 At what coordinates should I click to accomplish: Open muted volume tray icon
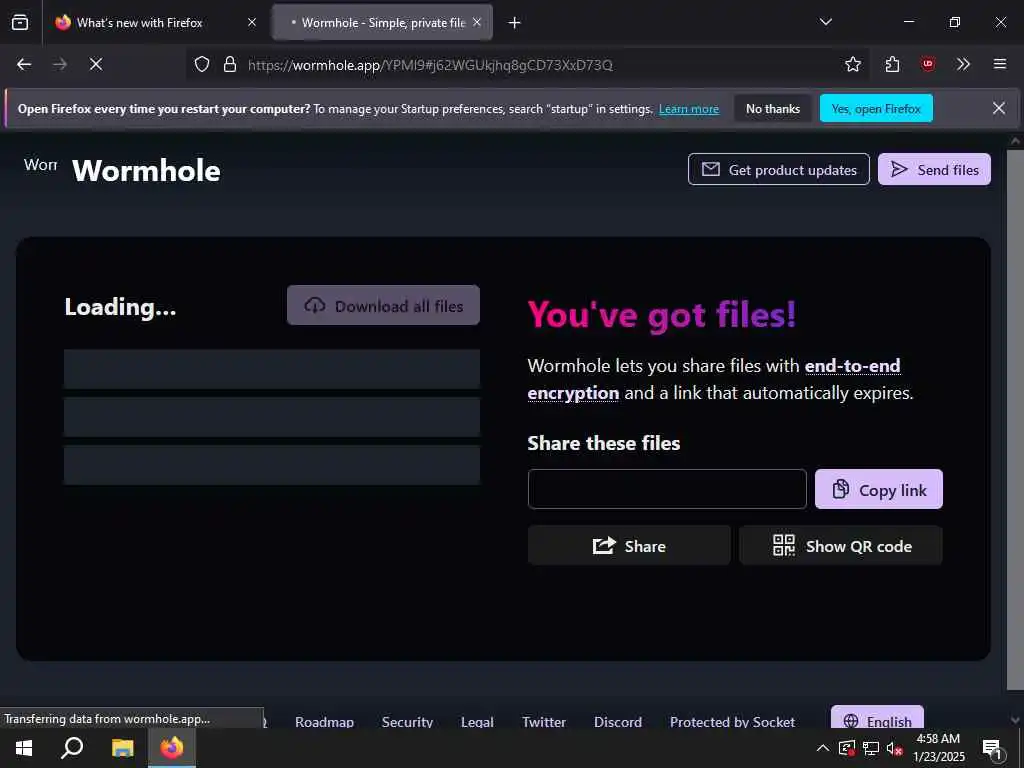(894, 748)
